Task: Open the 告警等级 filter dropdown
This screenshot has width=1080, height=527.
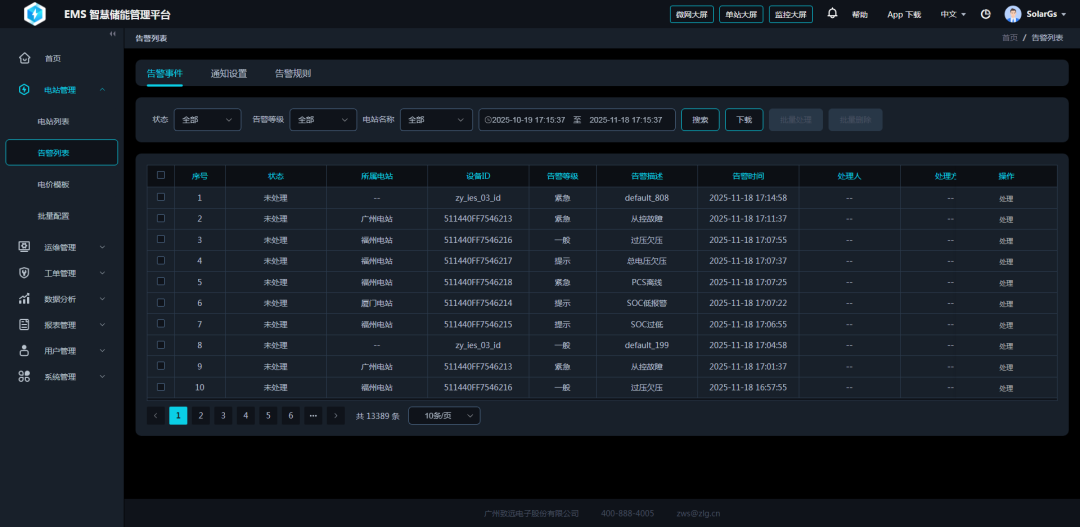Action: pyautogui.click(x=323, y=120)
